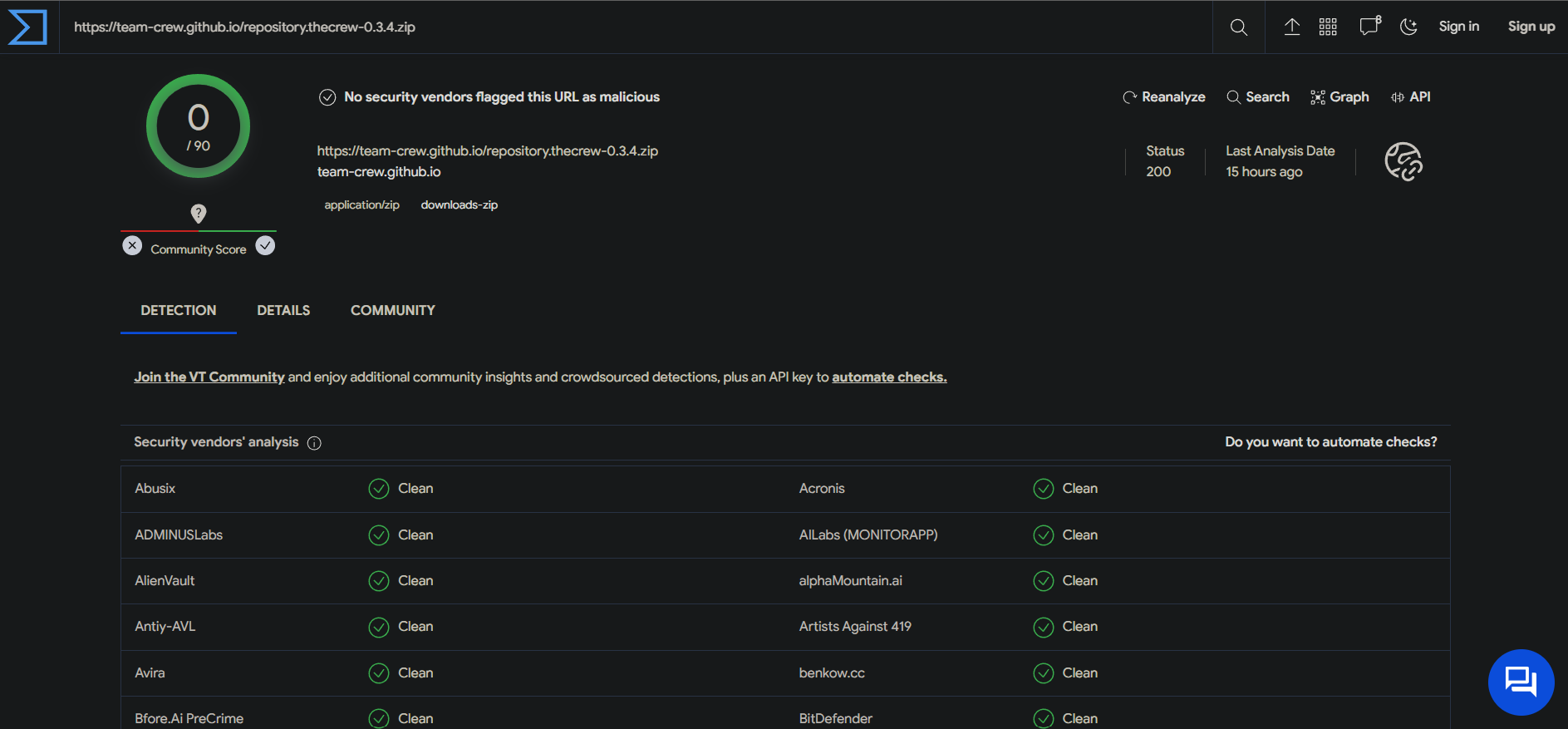1568x729 pixels.
Task: Click the 15 hours ago analysis date
Action: point(1264,172)
